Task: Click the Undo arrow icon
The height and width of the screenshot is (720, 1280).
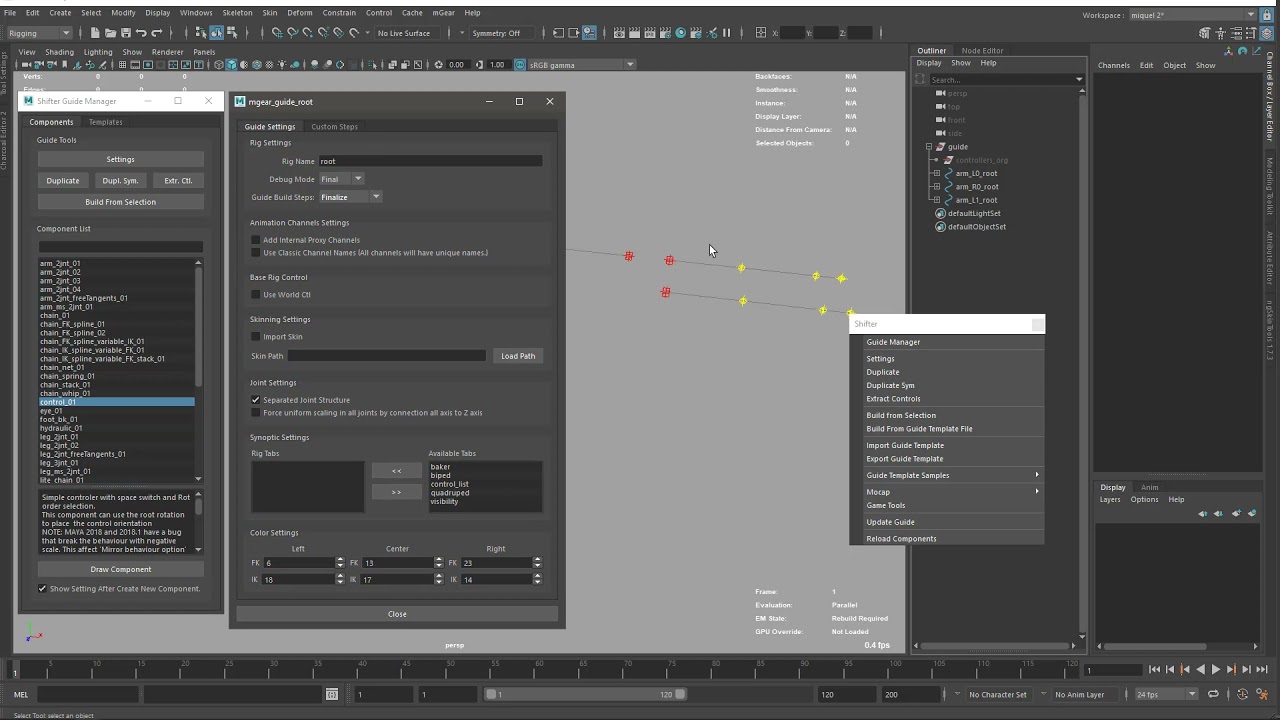Action: click(141, 33)
